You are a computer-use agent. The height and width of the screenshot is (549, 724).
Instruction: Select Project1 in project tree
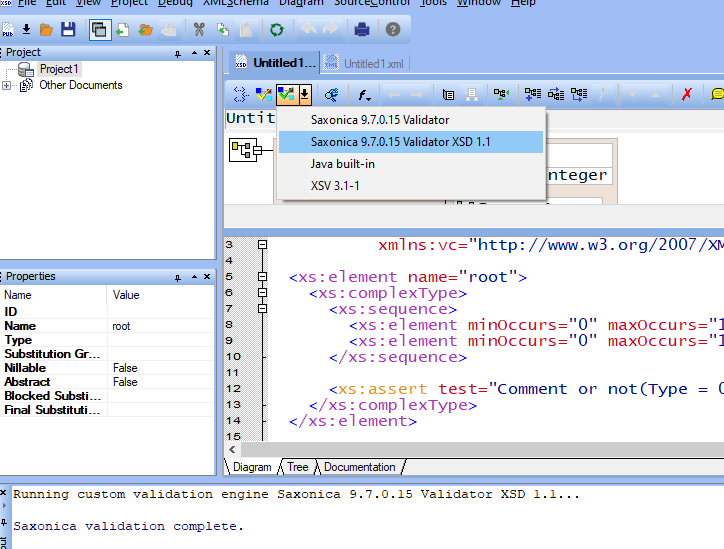pyautogui.click(x=59, y=69)
